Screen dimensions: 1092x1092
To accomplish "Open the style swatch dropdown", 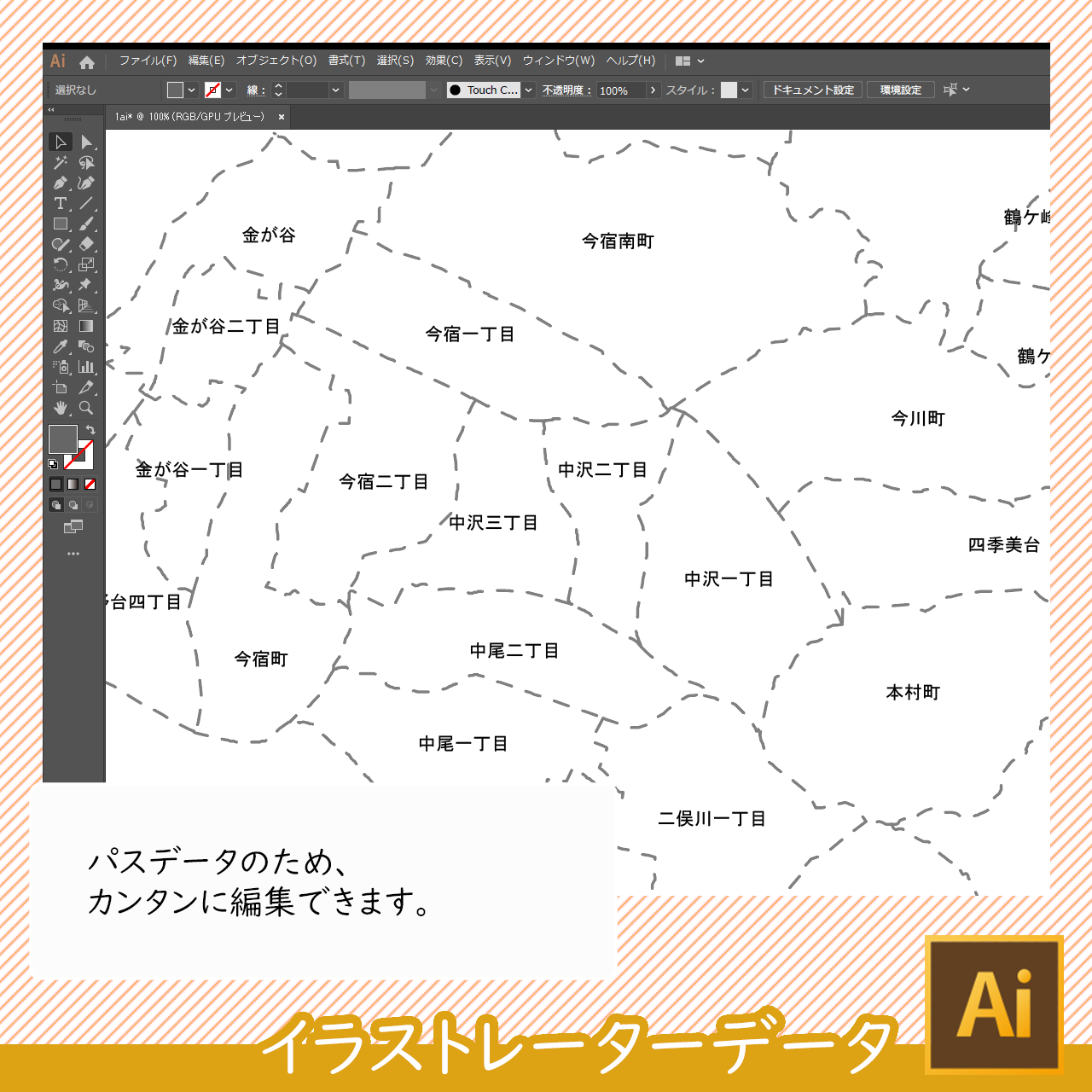I will coord(746,90).
